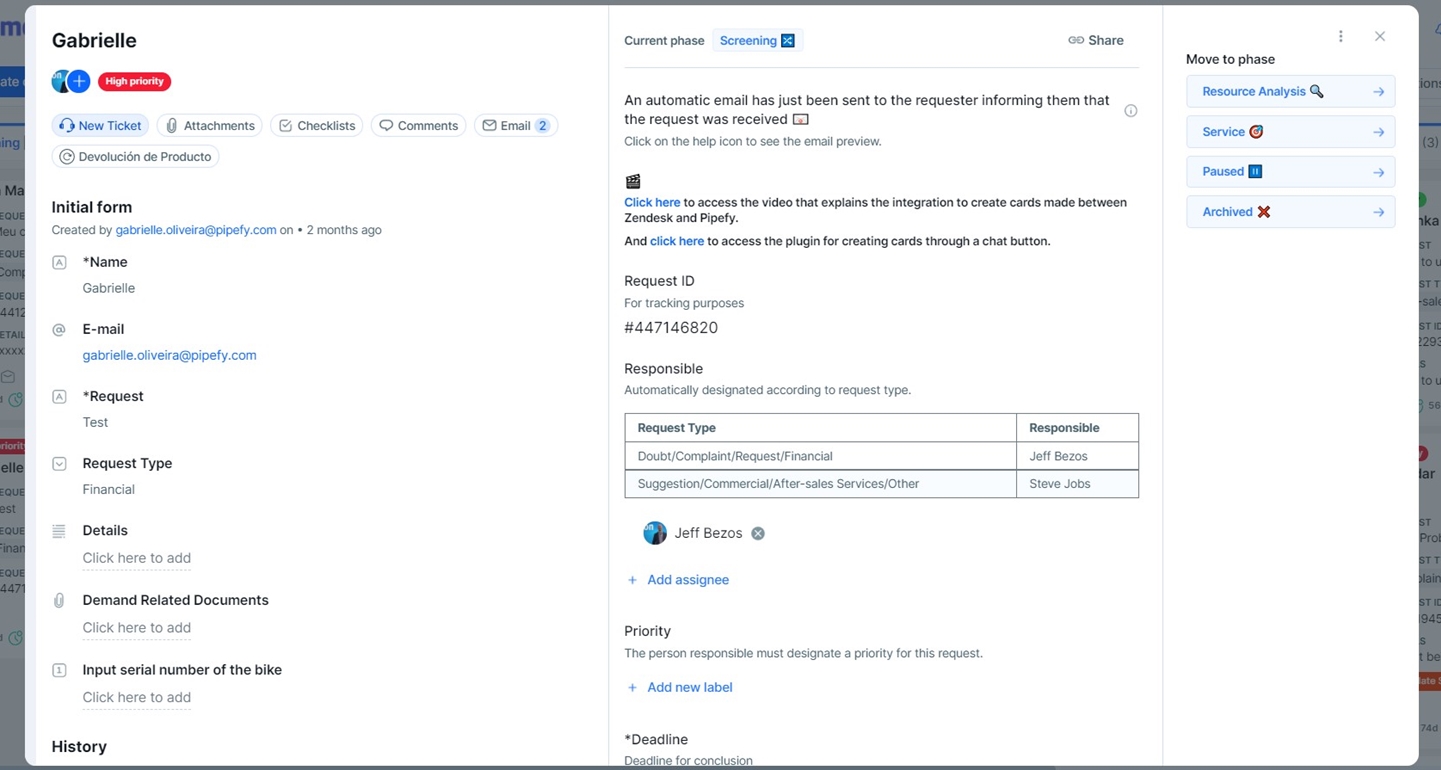Open the Email tab with 2 messages
The height and width of the screenshot is (770, 1441).
pos(515,126)
